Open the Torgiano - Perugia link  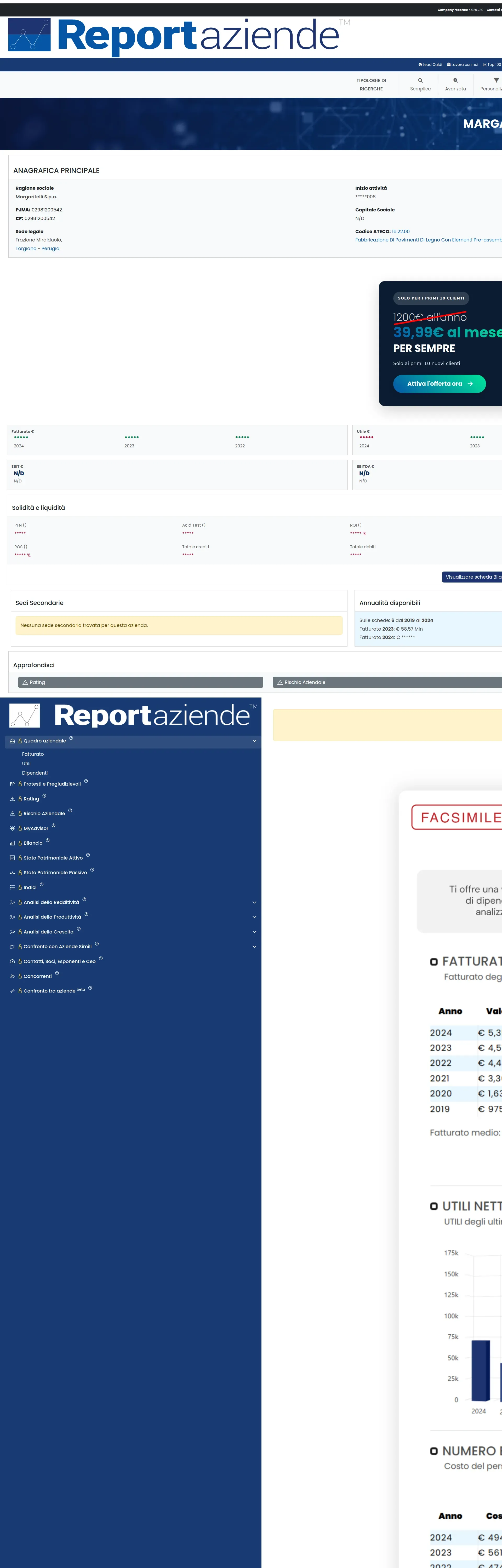coord(38,248)
